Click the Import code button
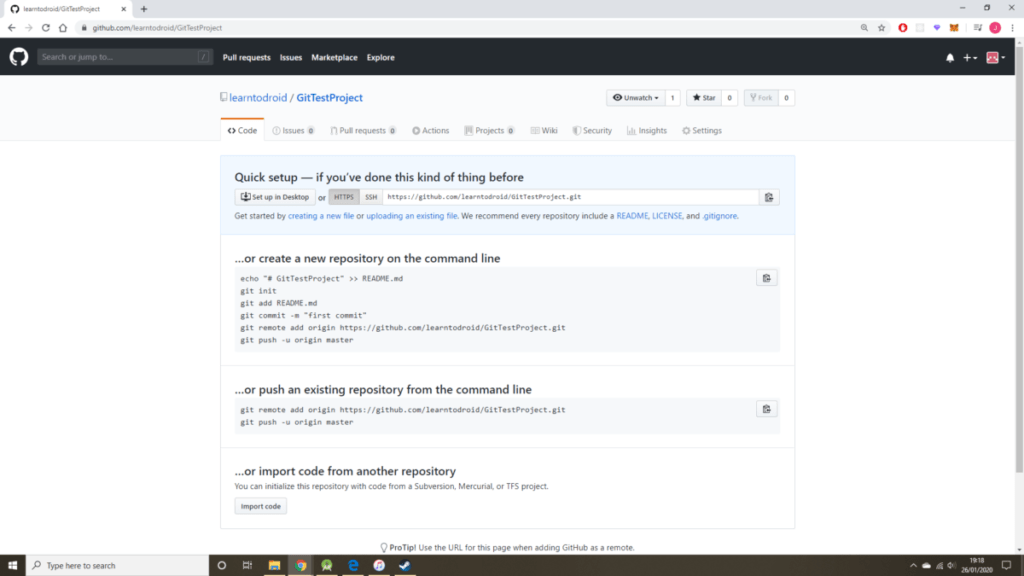 pos(260,506)
